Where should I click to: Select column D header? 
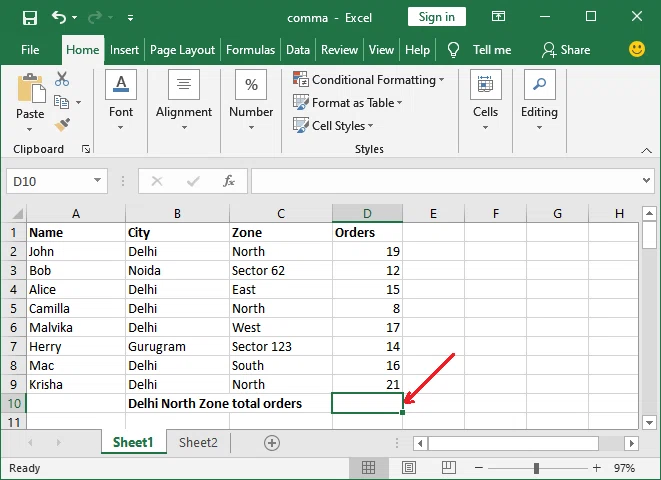coord(367,213)
